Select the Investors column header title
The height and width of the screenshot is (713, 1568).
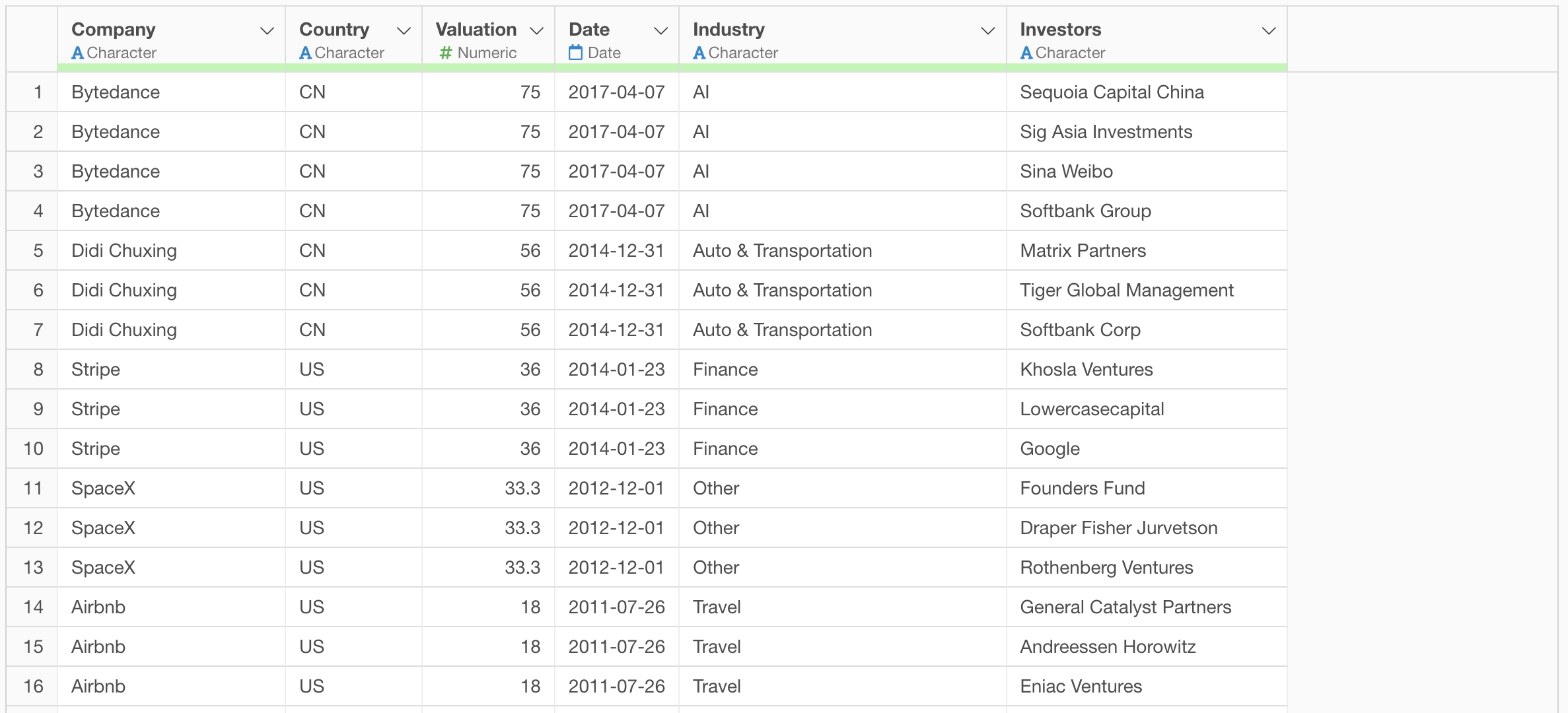[x=1061, y=30]
